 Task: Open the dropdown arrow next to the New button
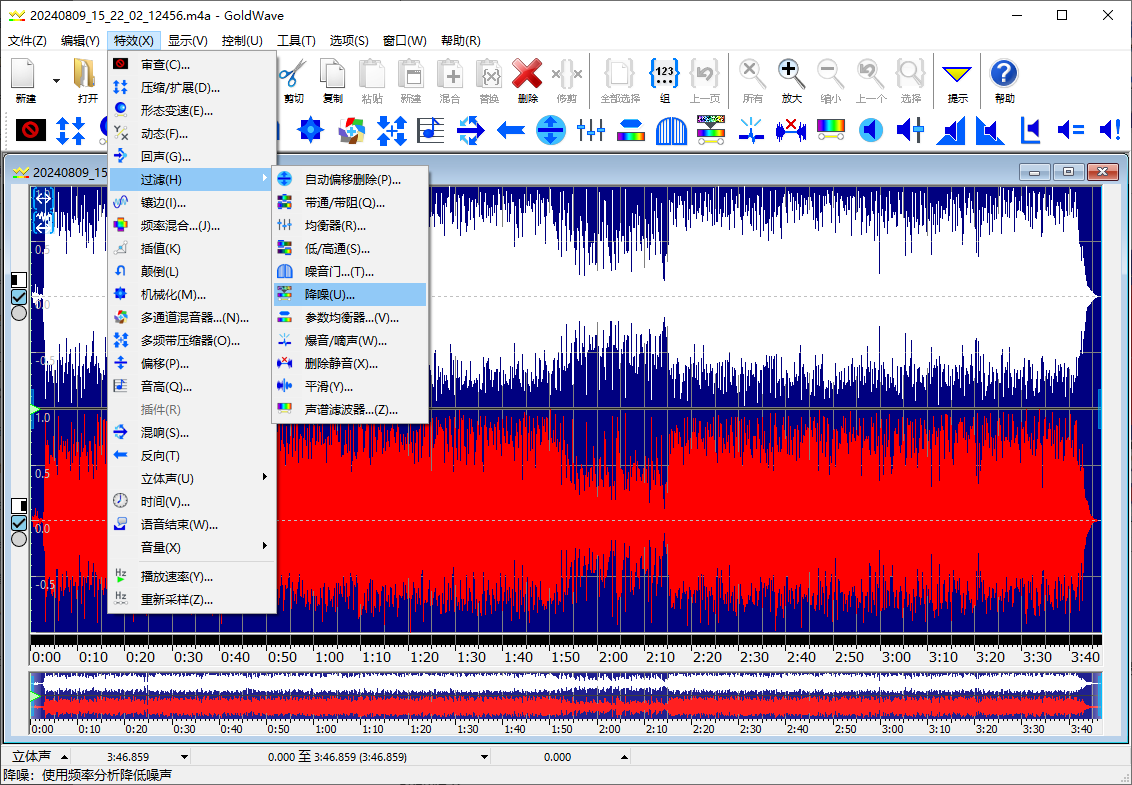(x=56, y=80)
